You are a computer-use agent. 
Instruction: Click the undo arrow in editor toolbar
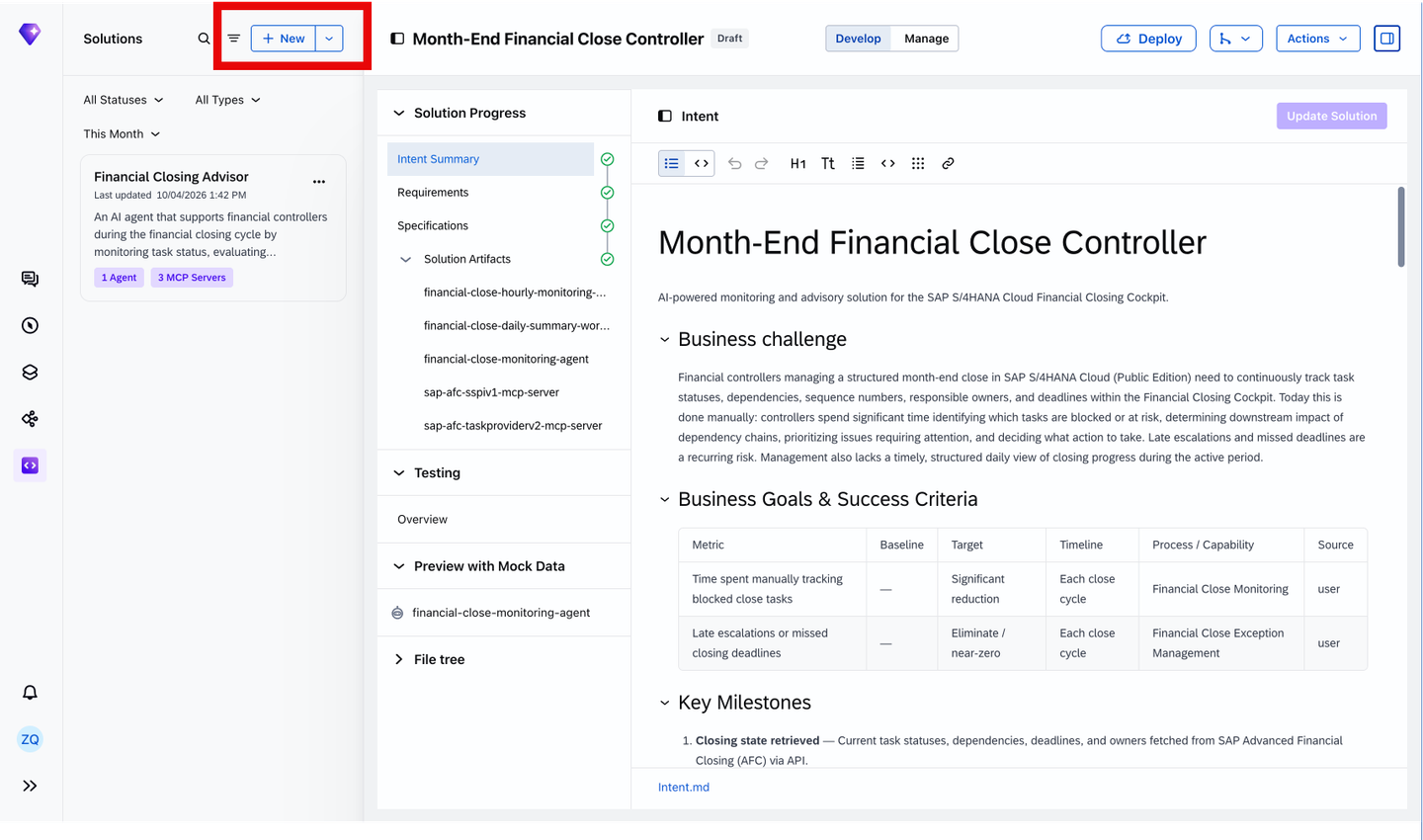pyautogui.click(x=734, y=163)
